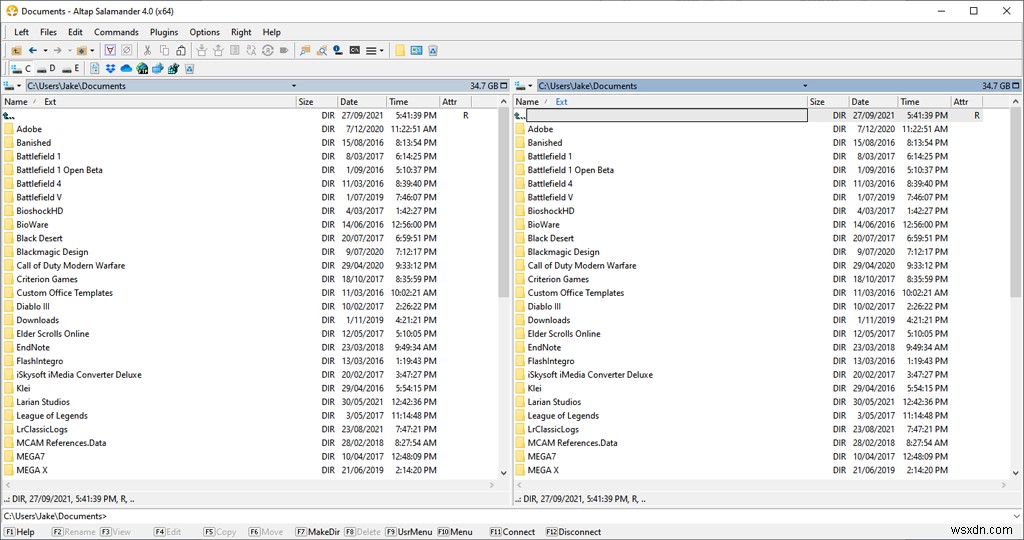Viewport: 1024px width, 540px height.
Task: Click the folder with magnifier search icon
Action: [x=321, y=50]
